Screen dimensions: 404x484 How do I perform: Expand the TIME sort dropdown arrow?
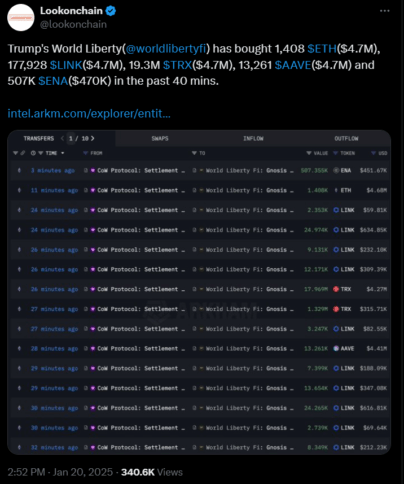point(63,153)
